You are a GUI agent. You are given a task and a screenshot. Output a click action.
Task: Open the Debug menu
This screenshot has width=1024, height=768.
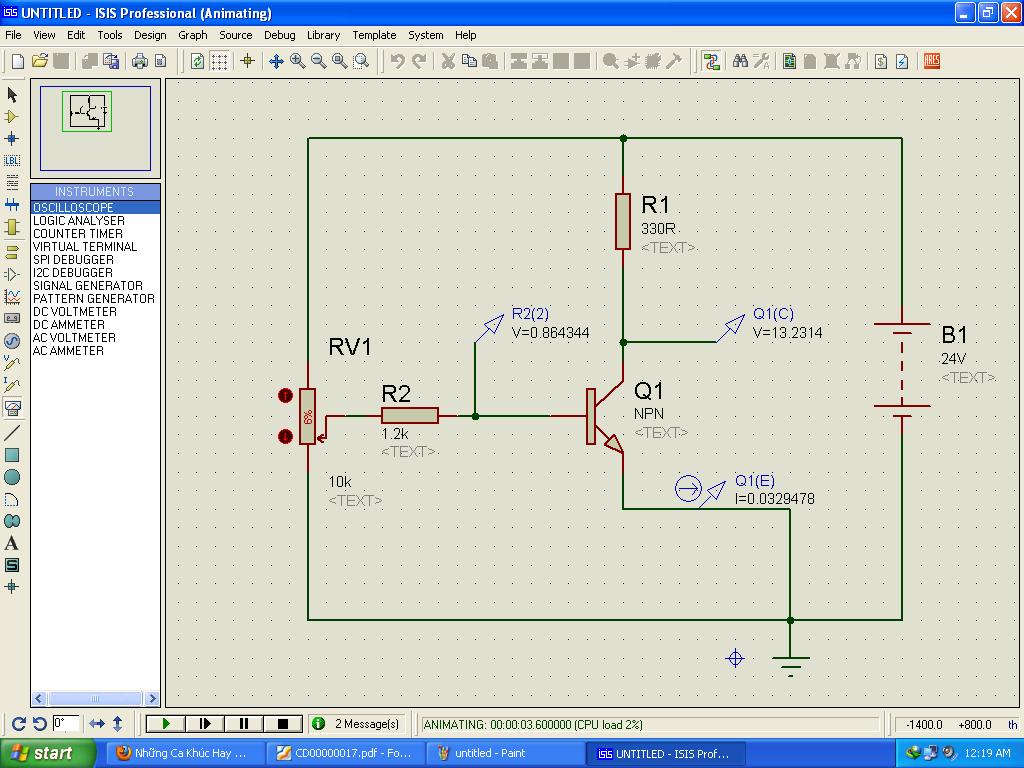pos(279,35)
